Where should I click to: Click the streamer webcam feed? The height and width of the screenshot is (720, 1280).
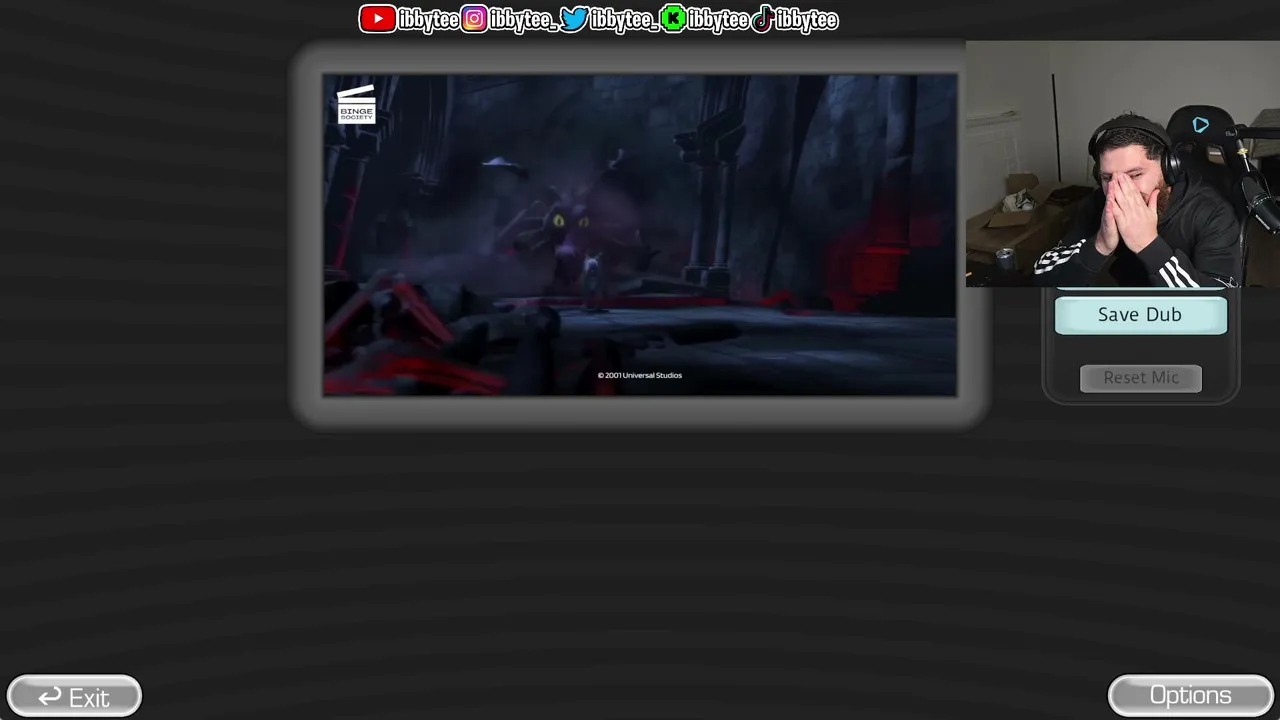click(x=1123, y=164)
